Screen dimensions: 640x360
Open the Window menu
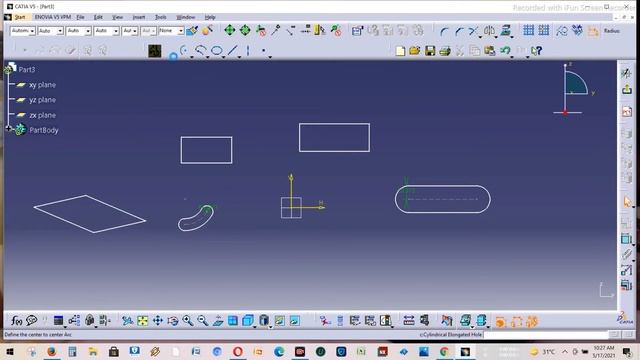[185, 17]
